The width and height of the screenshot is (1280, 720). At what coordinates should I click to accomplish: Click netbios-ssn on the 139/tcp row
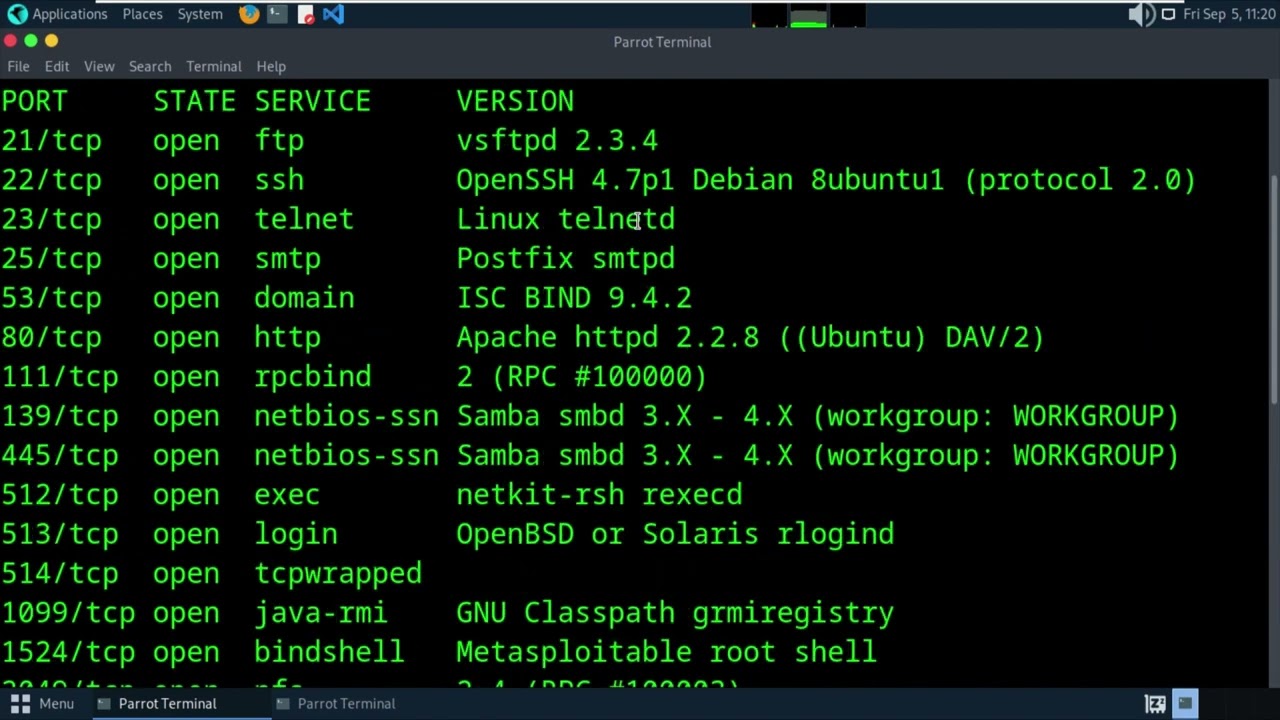pyautogui.click(x=346, y=416)
